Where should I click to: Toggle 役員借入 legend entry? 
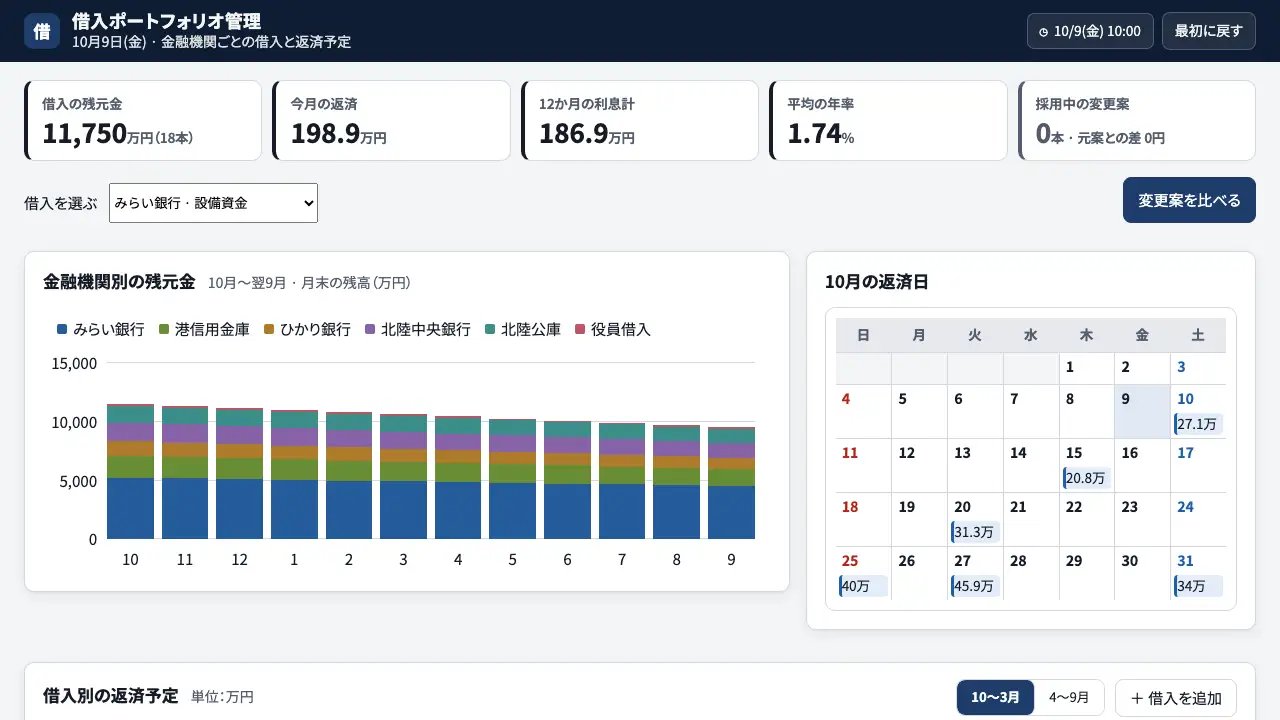pyautogui.click(x=613, y=329)
